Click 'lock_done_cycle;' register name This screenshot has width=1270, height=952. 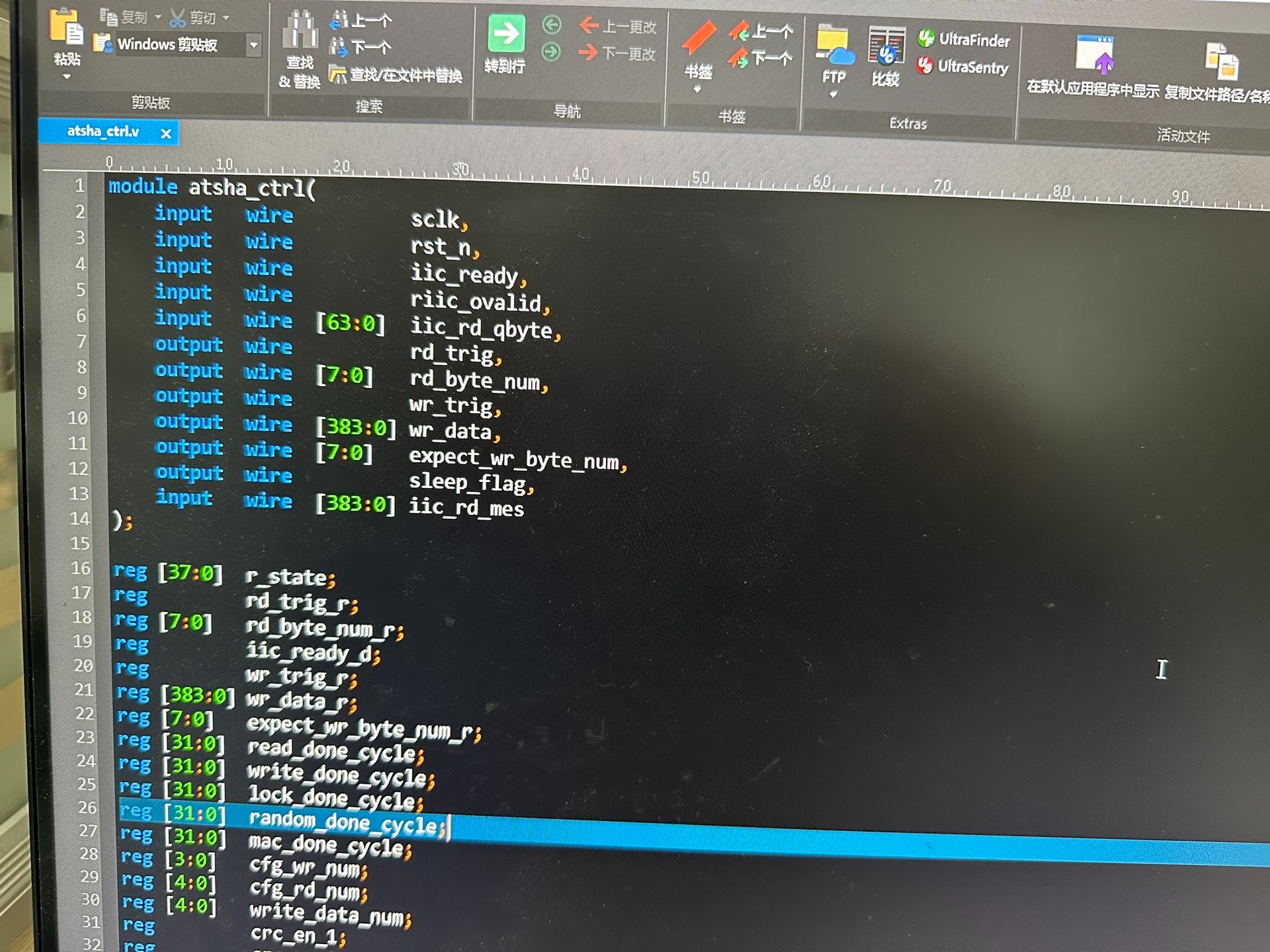tap(336, 797)
